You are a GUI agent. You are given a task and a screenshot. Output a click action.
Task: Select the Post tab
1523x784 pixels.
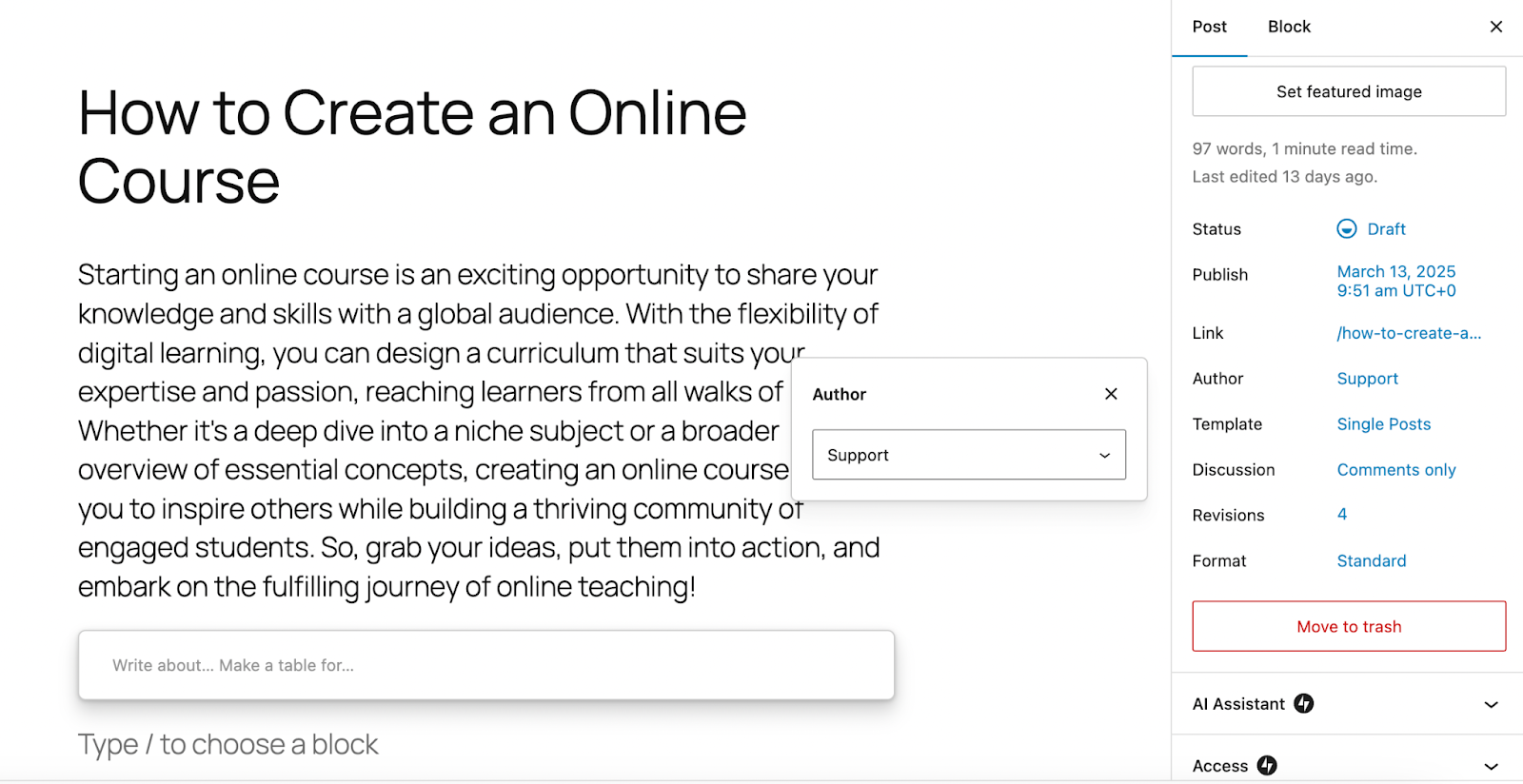tap(1209, 27)
